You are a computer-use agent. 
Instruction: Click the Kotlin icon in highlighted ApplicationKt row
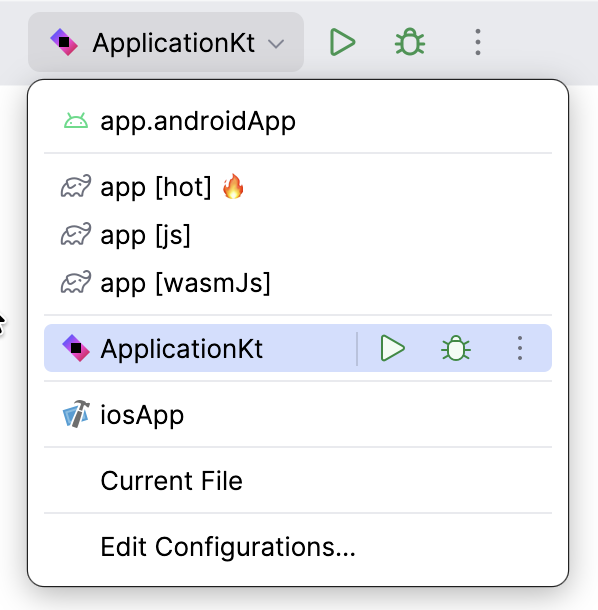tap(76, 348)
